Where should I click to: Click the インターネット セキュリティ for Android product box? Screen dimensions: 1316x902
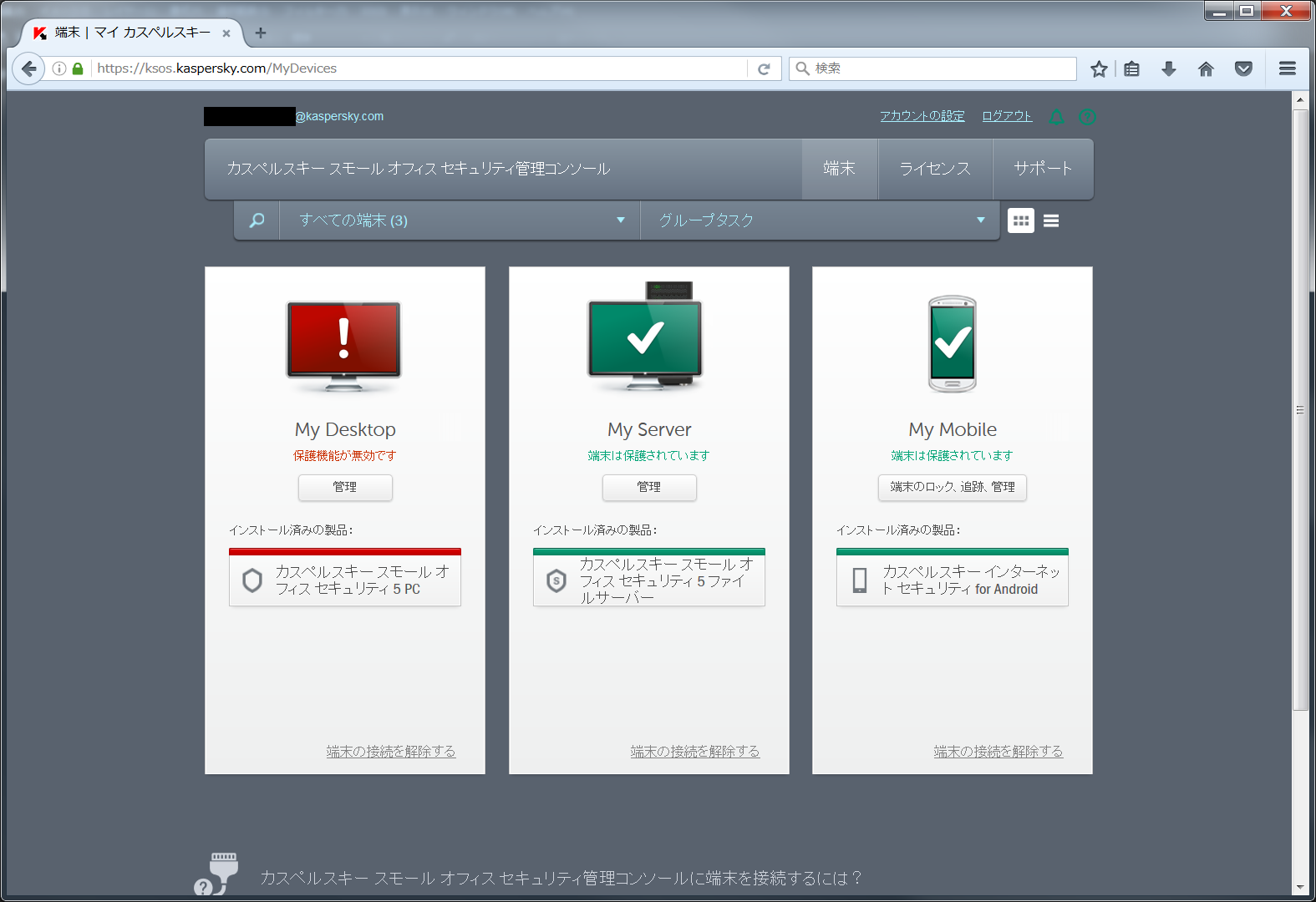coord(953,577)
